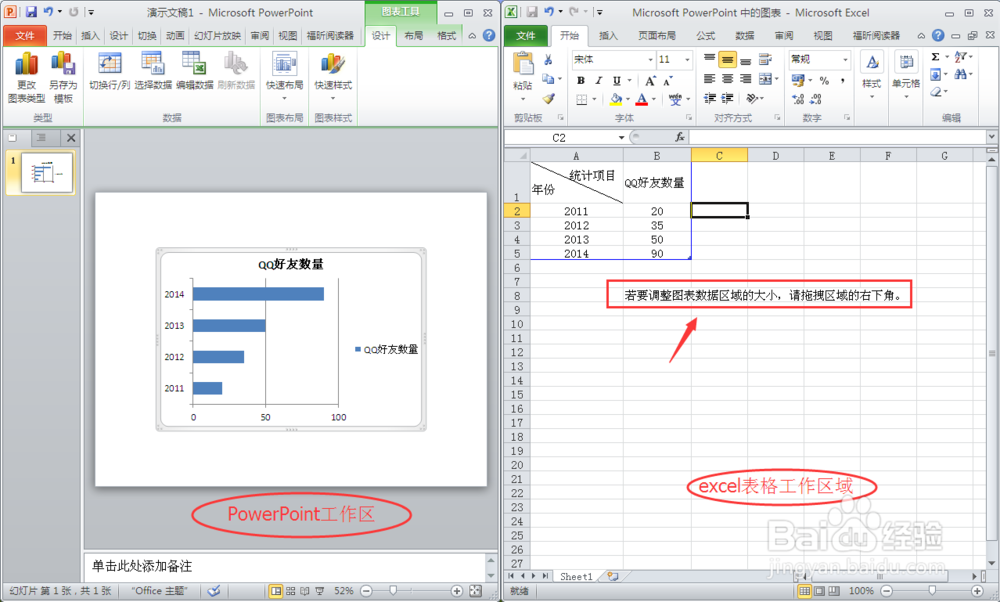Toggle top vertical alignment in Excel

pyautogui.click(x=709, y=58)
